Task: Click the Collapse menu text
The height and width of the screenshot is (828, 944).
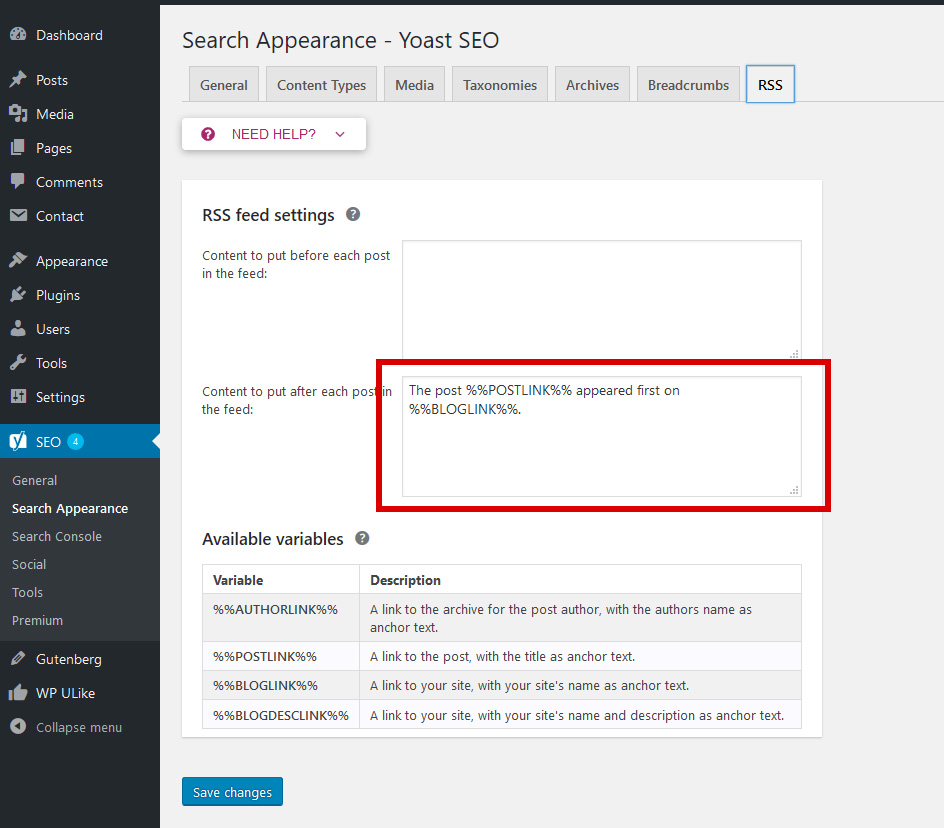Action: [x=79, y=727]
